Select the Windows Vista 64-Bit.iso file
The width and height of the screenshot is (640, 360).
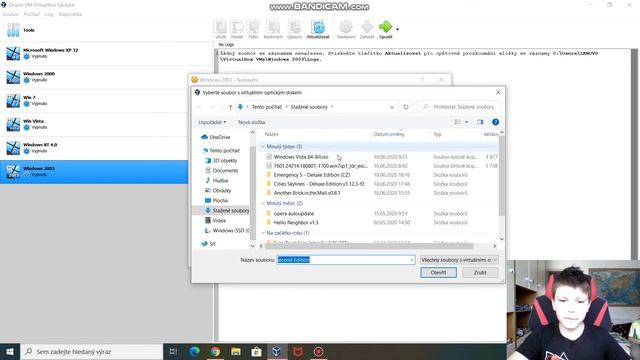[x=301, y=157]
